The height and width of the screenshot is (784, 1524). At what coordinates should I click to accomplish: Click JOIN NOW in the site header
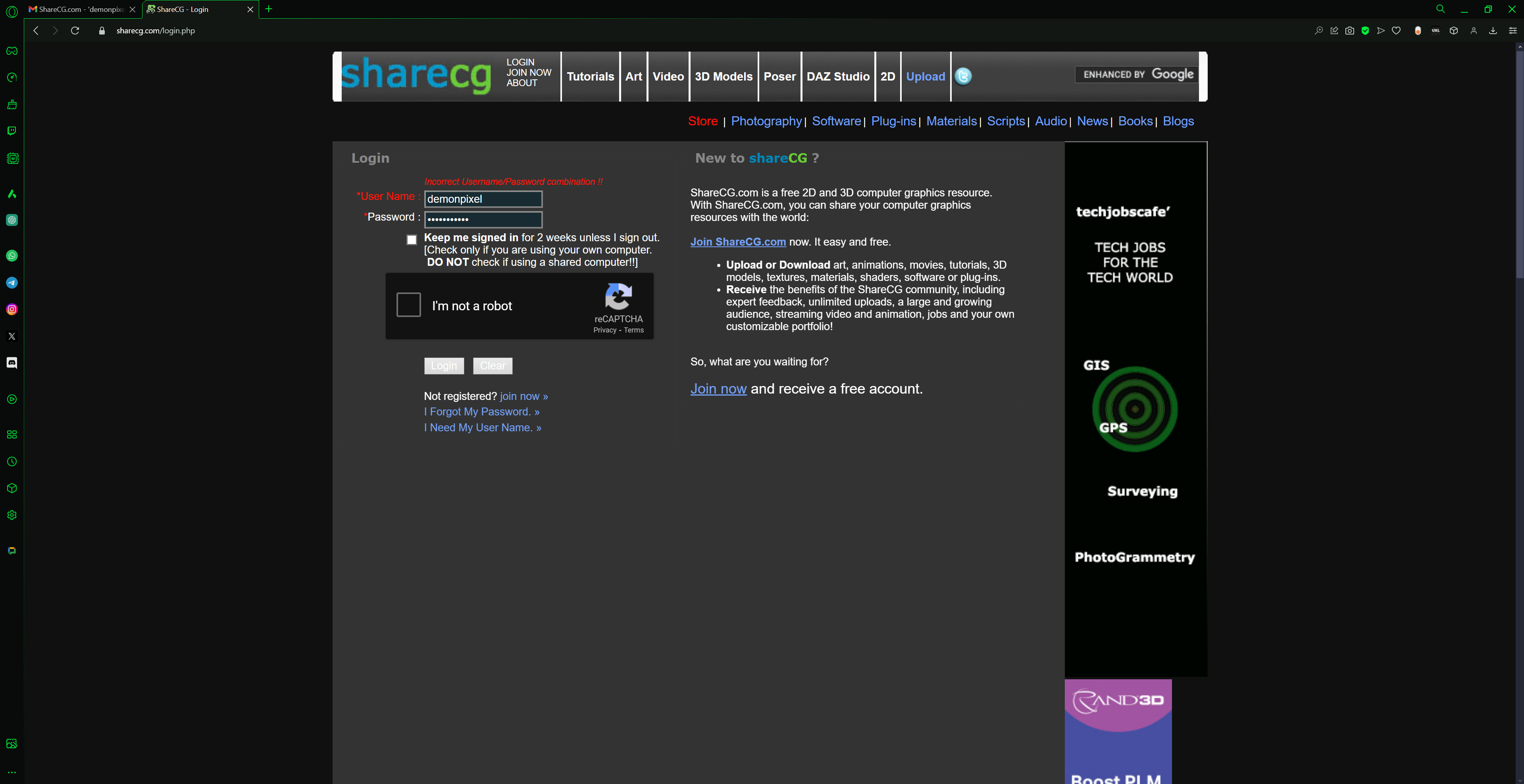(x=528, y=73)
